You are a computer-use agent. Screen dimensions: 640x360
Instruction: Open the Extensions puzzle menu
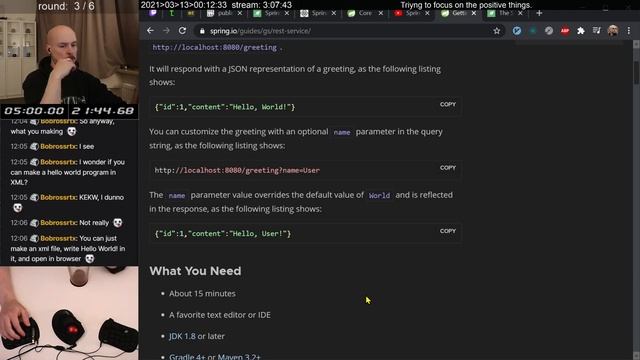(581, 31)
